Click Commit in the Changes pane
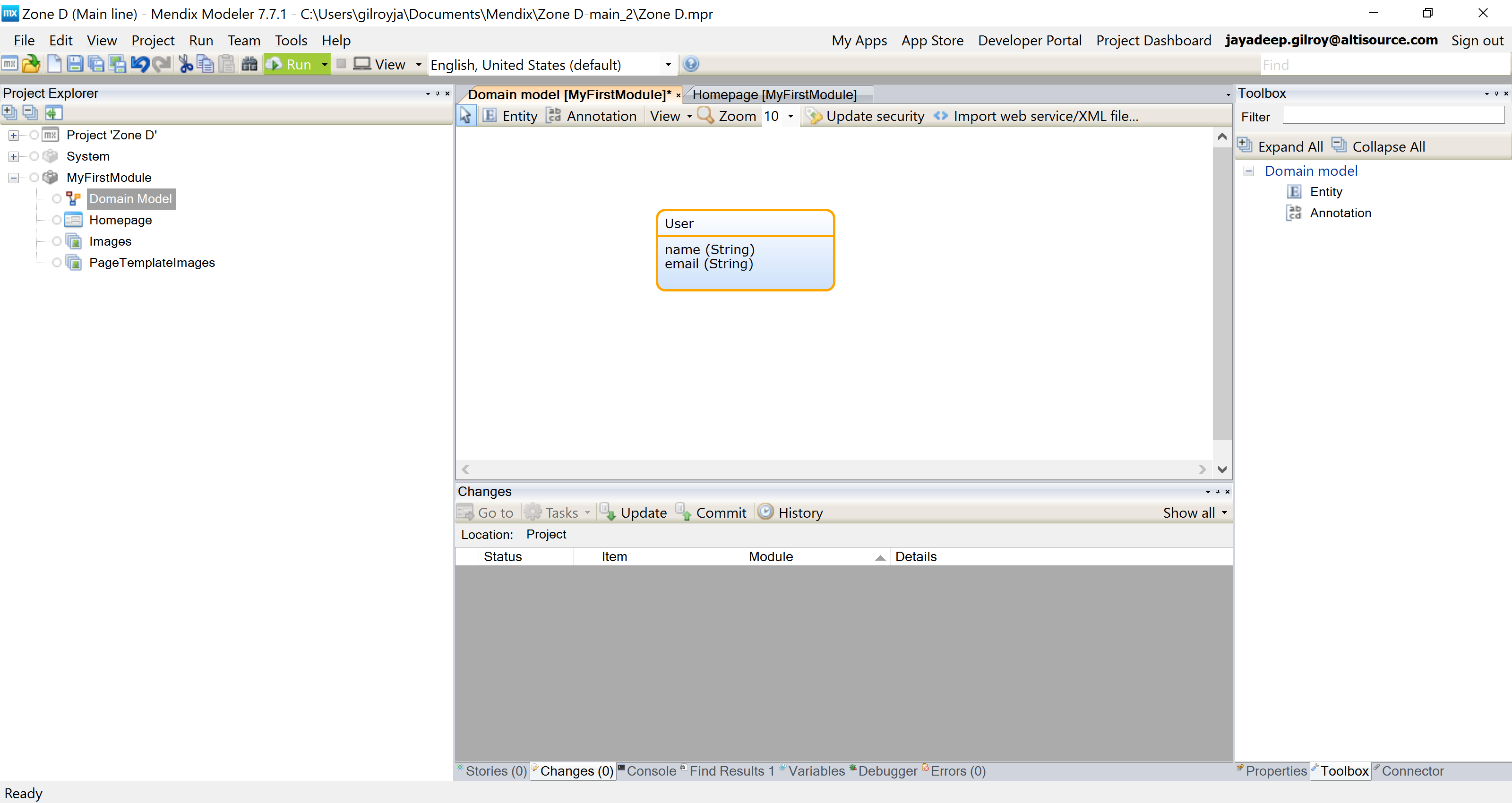The image size is (1512, 803). [x=711, y=513]
